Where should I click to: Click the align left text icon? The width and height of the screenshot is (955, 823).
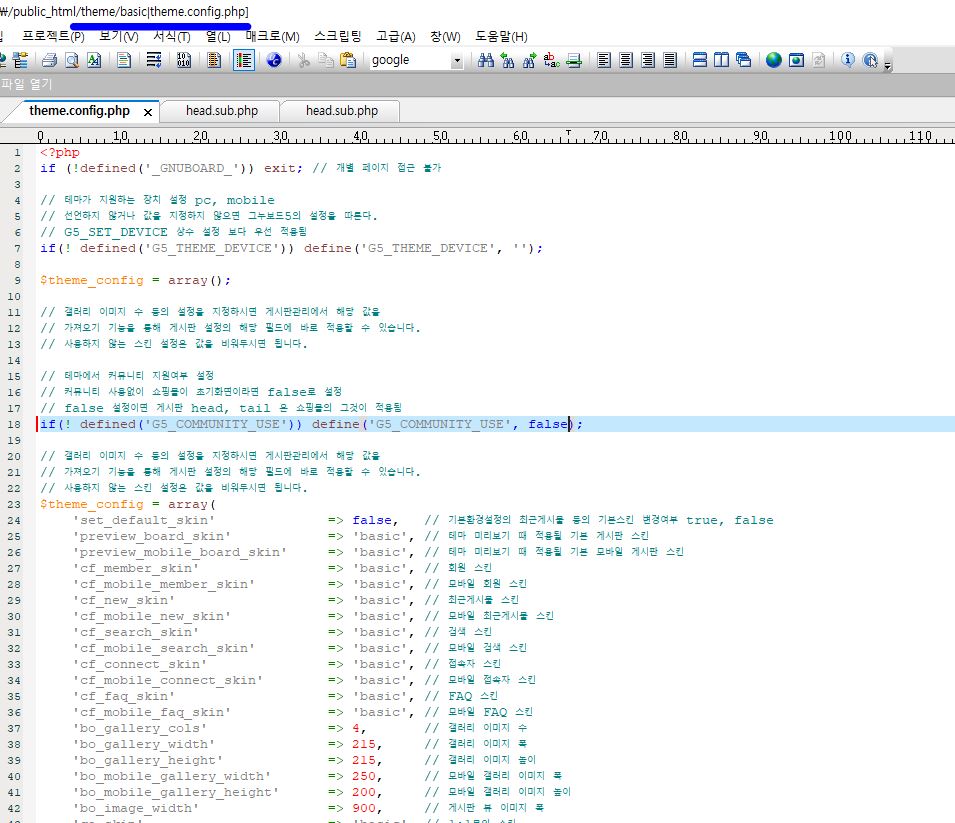click(x=604, y=60)
